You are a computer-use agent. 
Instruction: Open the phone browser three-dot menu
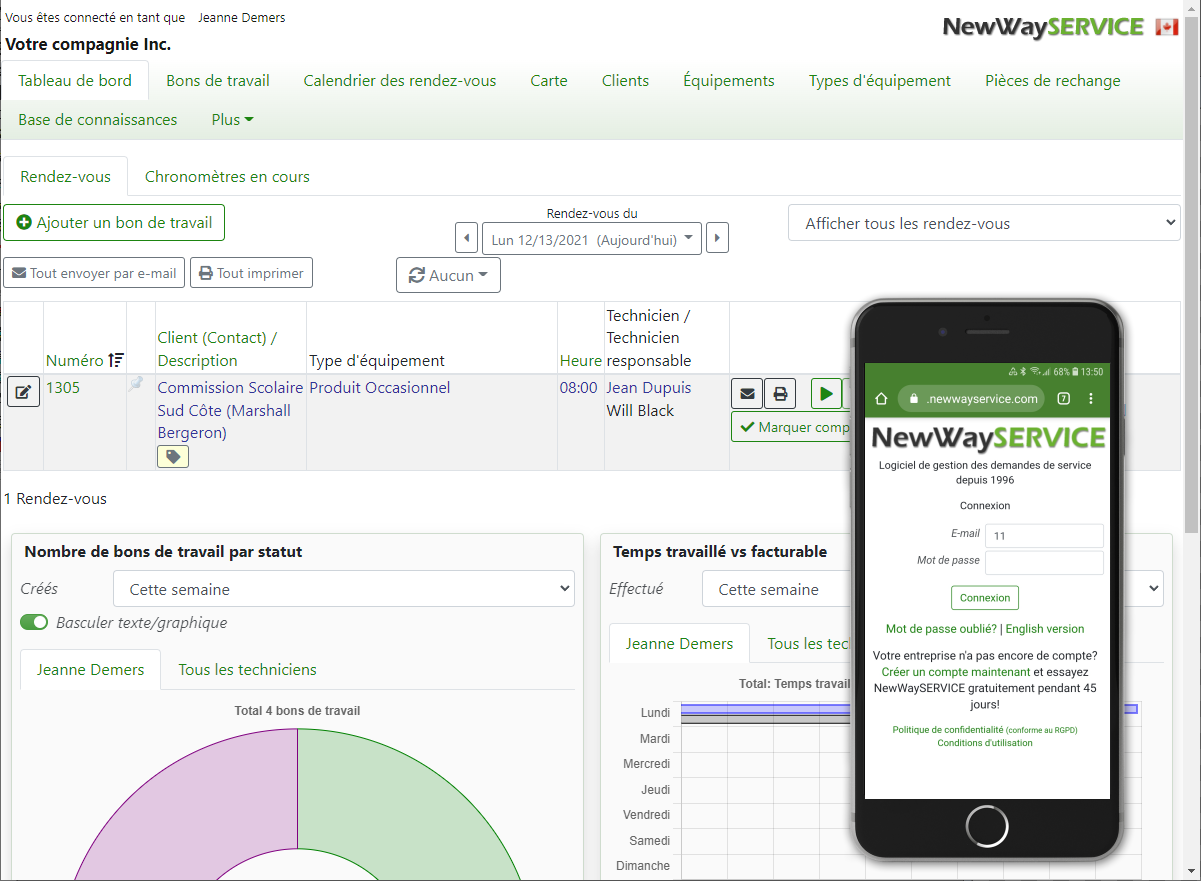point(1091,398)
